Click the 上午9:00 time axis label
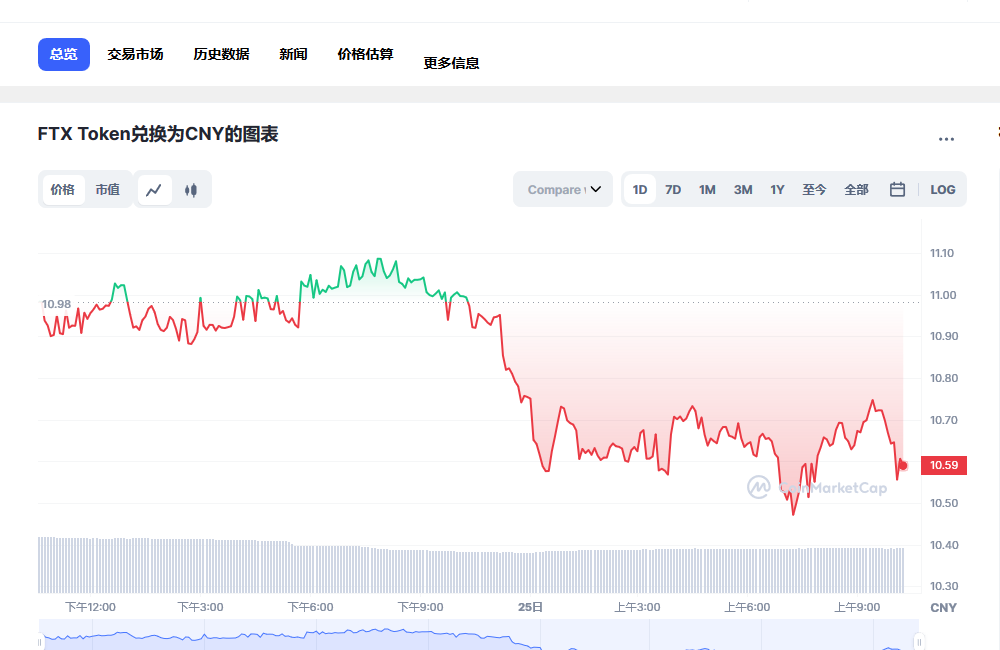 (x=857, y=607)
